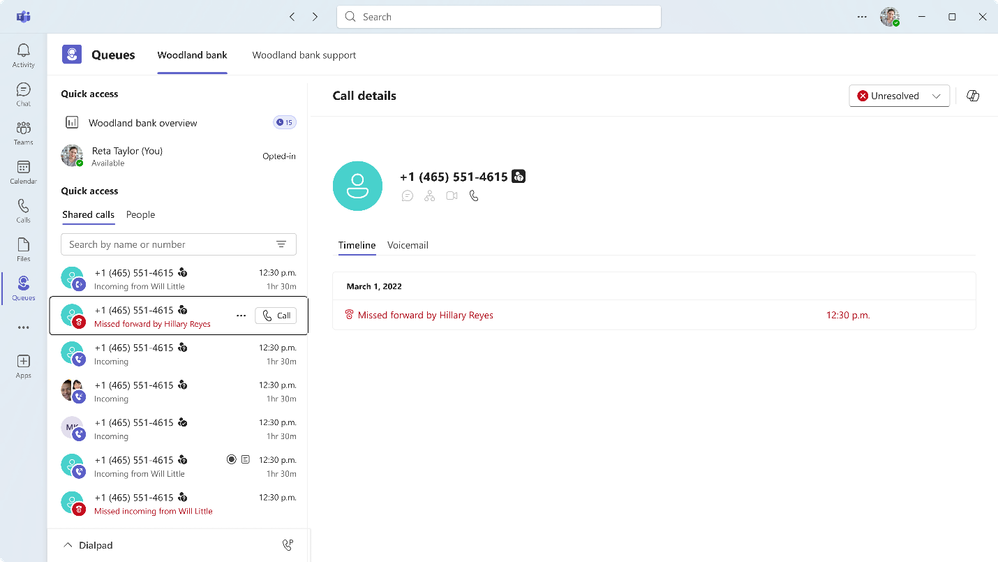Show more apps via sidebar ellipsis
The width and height of the screenshot is (998, 562).
(x=24, y=327)
